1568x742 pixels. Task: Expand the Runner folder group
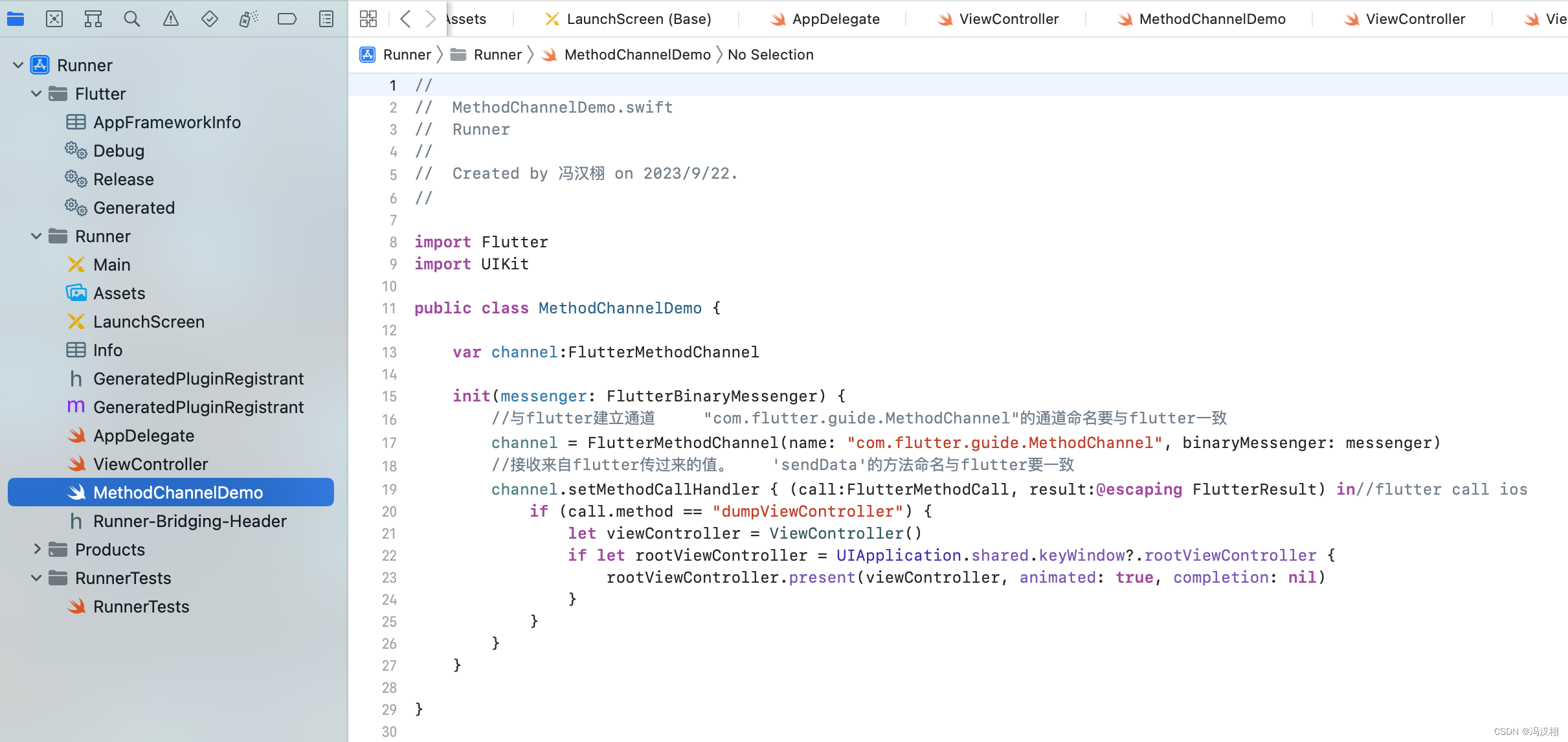coord(36,236)
